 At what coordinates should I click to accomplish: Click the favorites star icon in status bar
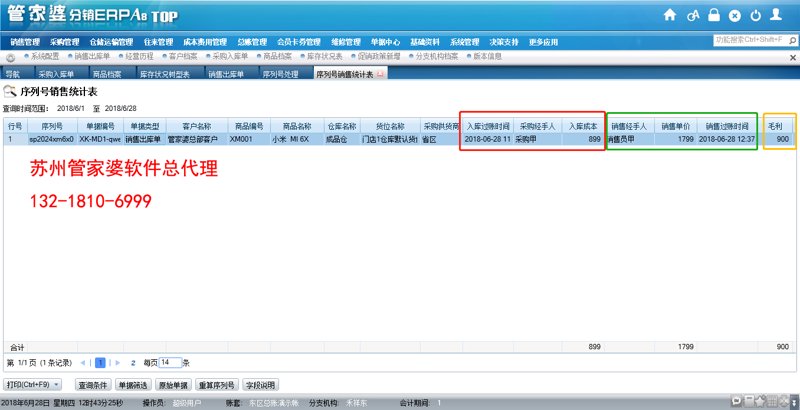[761, 401]
